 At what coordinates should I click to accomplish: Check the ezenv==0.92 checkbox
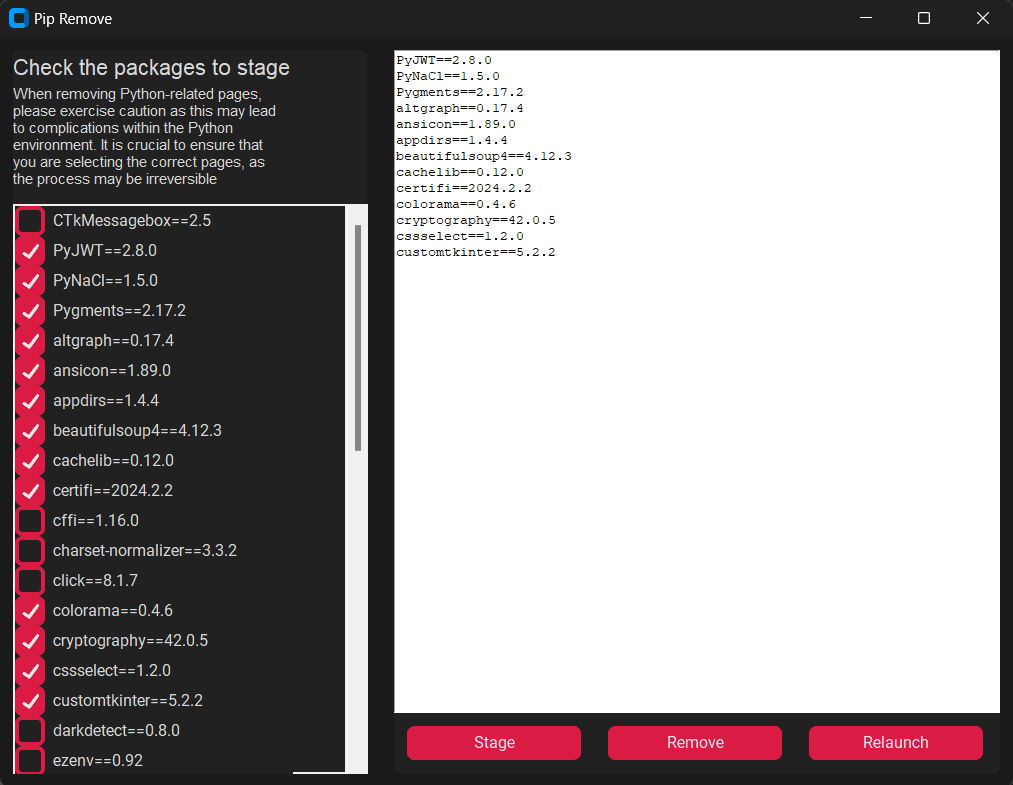30,760
